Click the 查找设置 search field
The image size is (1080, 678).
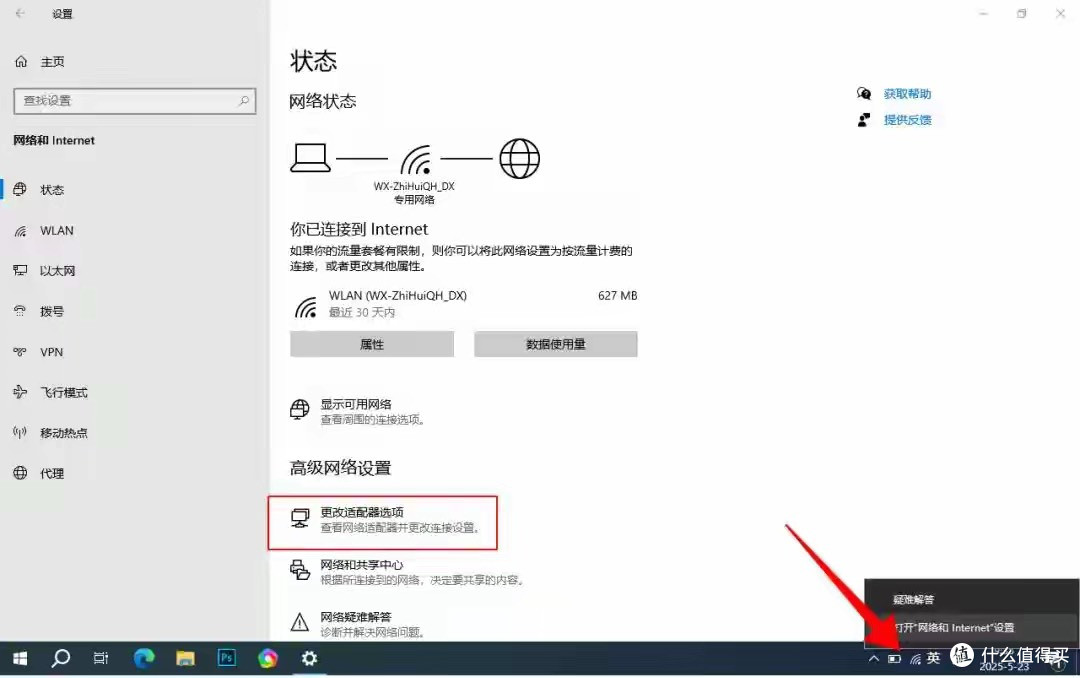pos(135,101)
